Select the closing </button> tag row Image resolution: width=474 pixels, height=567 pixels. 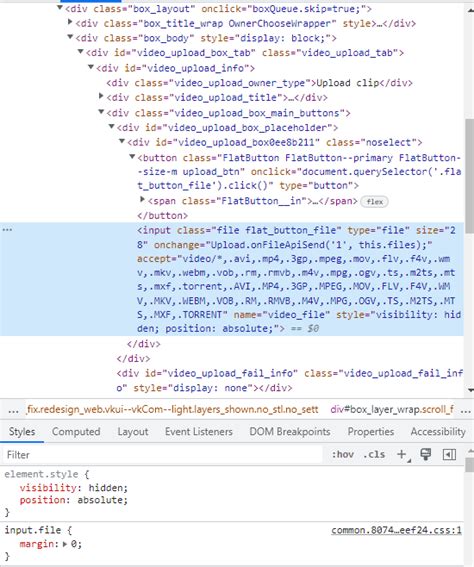[162, 216]
